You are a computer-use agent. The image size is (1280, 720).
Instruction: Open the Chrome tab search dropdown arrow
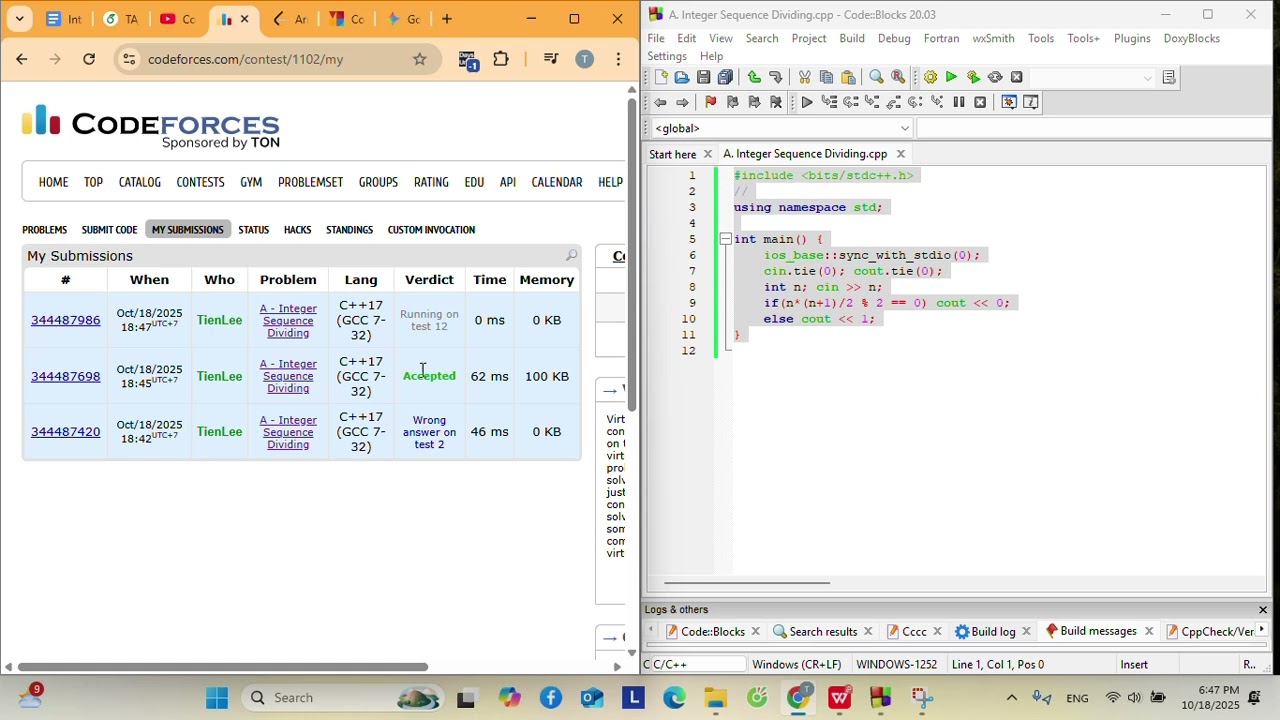(x=19, y=19)
